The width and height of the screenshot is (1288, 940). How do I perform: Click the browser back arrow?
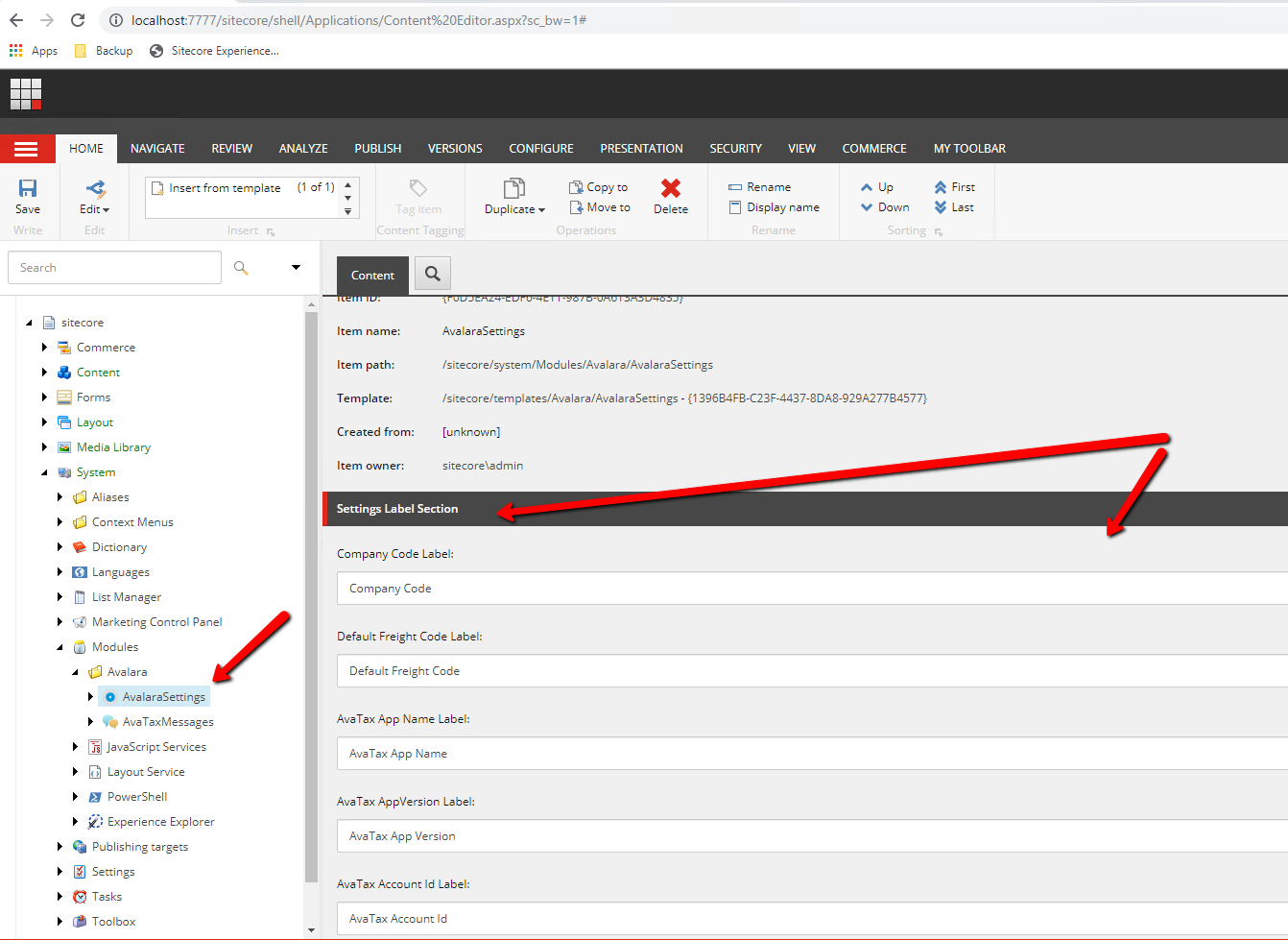tap(16, 20)
